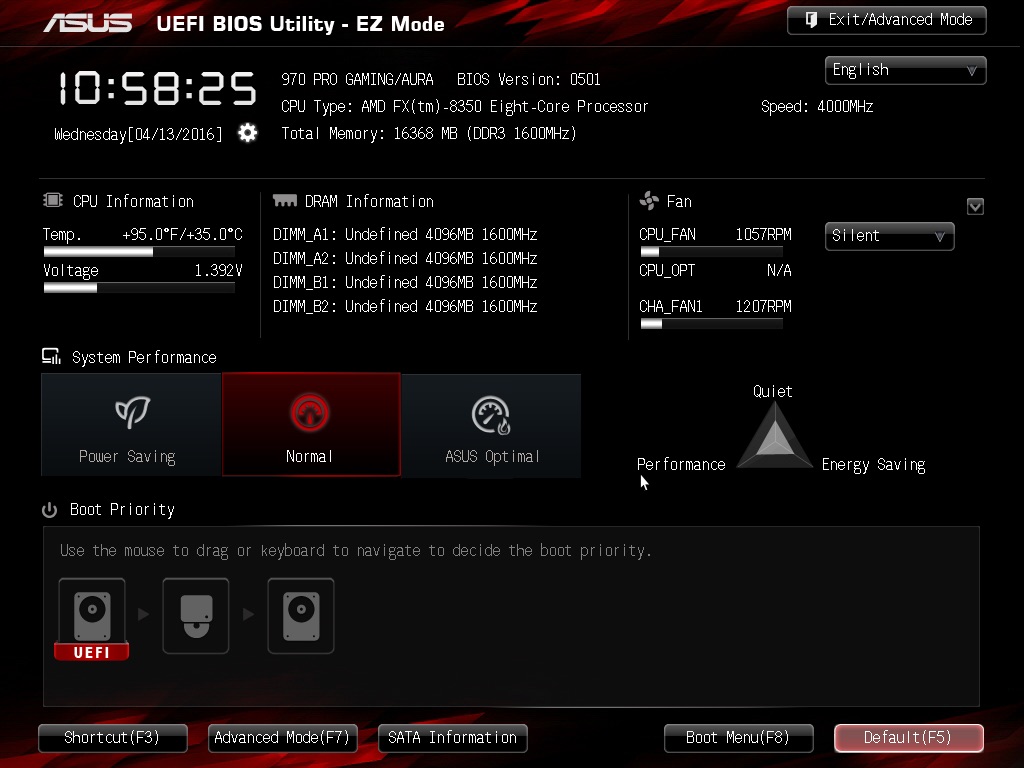Click the 10:58:25 clock display
This screenshot has width=1024, height=768.
[157, 88]
